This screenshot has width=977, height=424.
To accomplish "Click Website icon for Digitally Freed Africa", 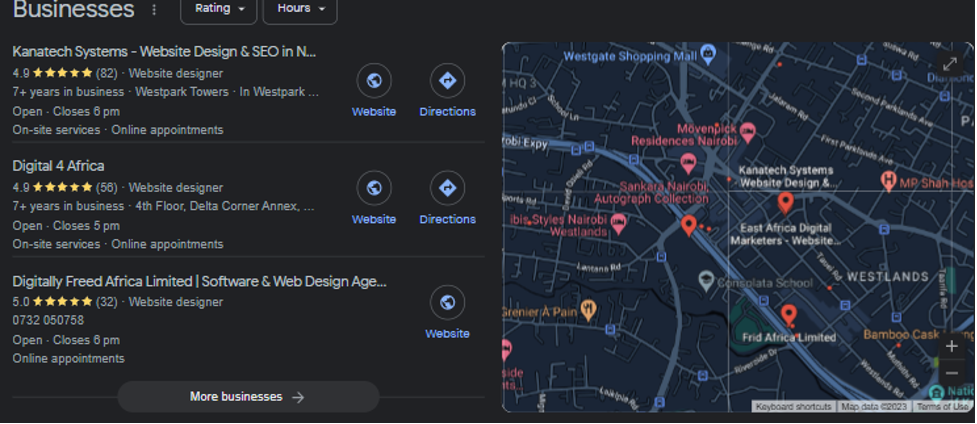I will coord(447,302).
